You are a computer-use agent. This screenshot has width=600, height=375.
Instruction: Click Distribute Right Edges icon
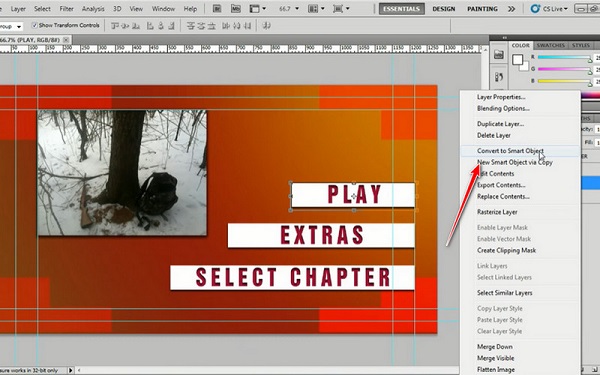248,26
